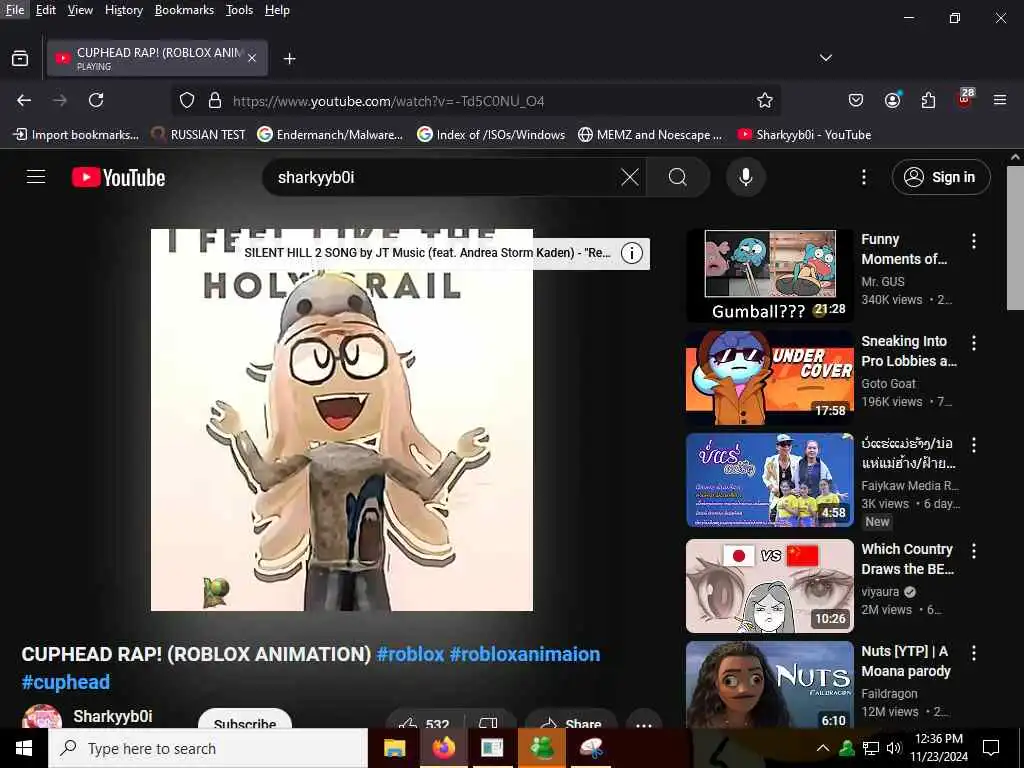Screen dimensions: 1024x768
Task: Open a new browser tab
Action: tap(289, 59)
